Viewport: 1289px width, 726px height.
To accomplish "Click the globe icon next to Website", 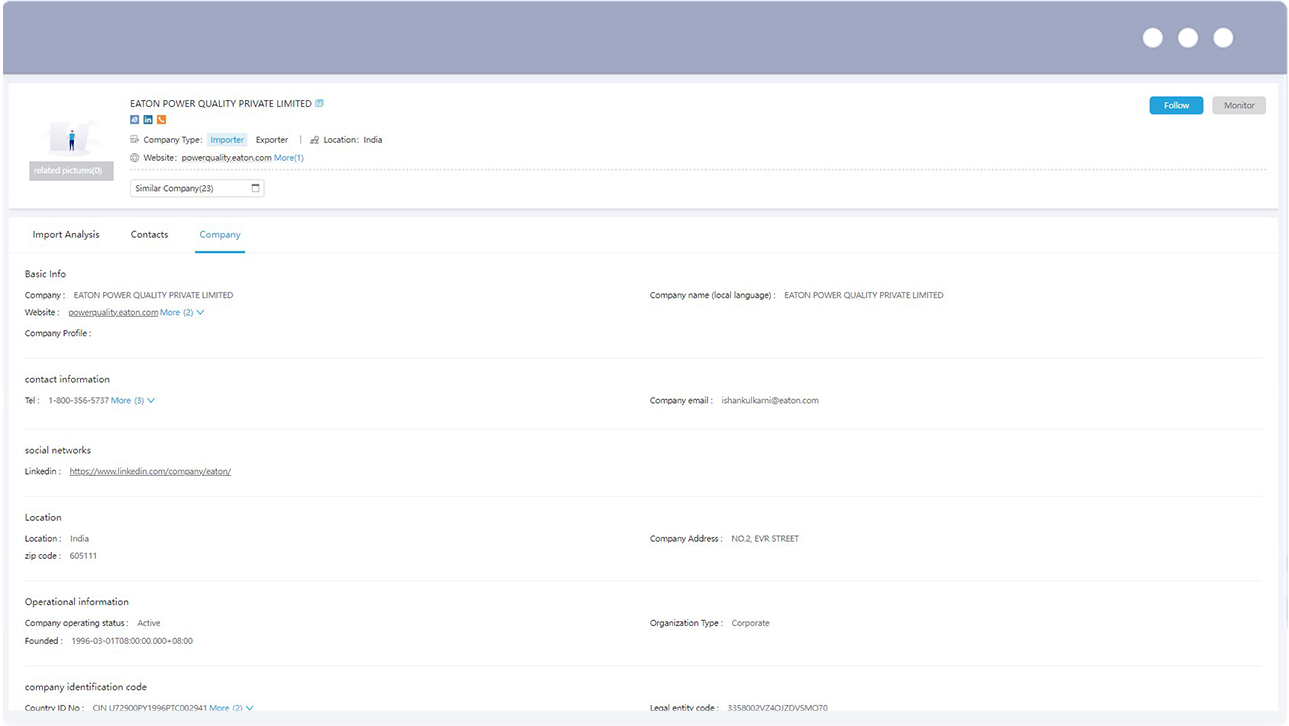I will coord(135,158).
